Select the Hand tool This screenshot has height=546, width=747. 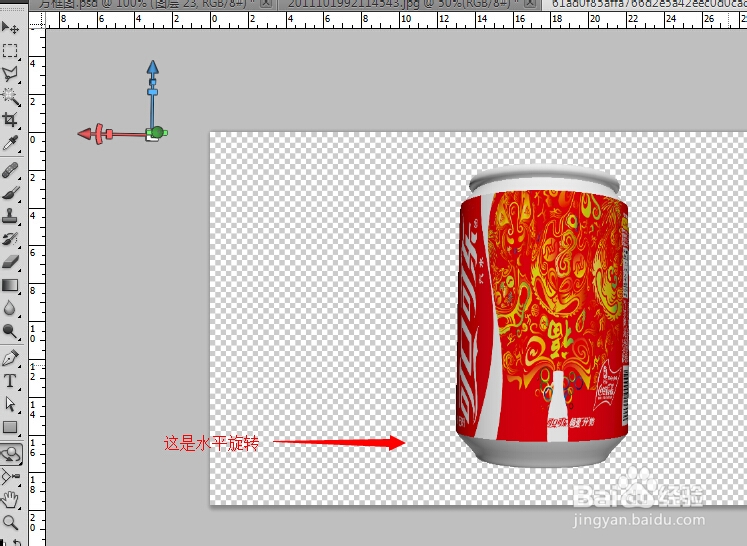tap(10, 499)
